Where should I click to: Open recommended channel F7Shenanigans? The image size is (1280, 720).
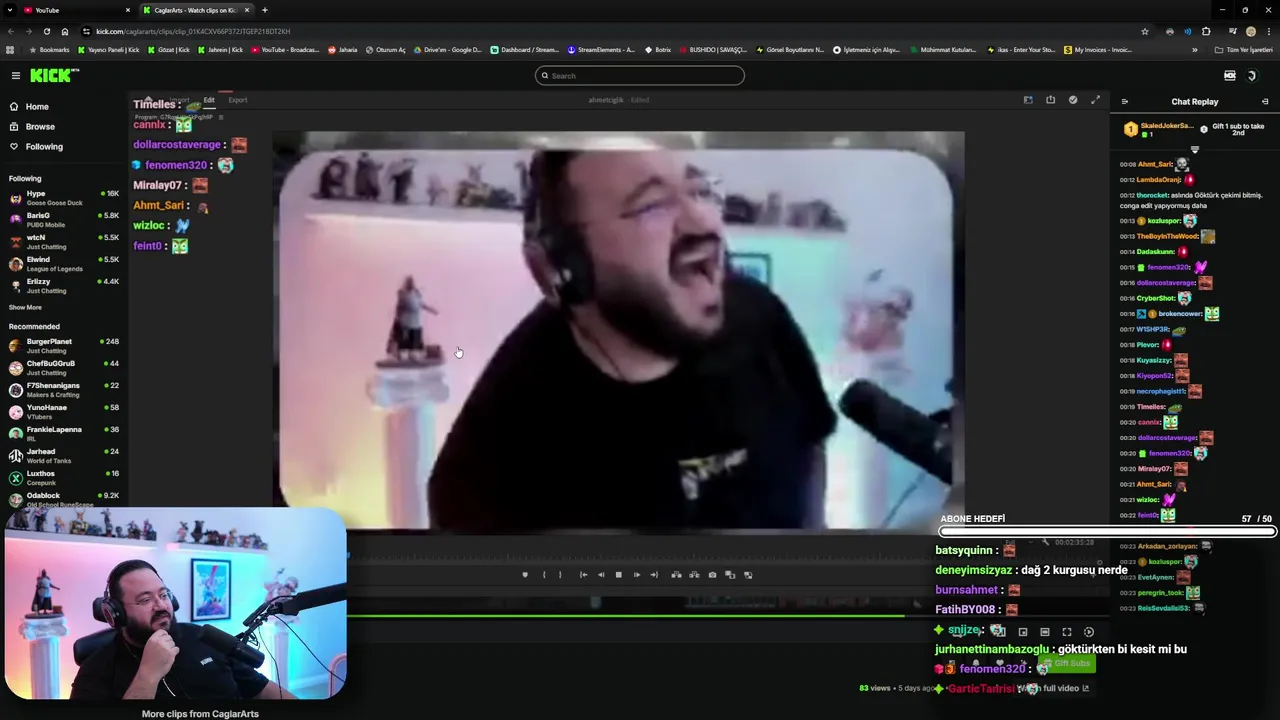[x=64, y=389]
